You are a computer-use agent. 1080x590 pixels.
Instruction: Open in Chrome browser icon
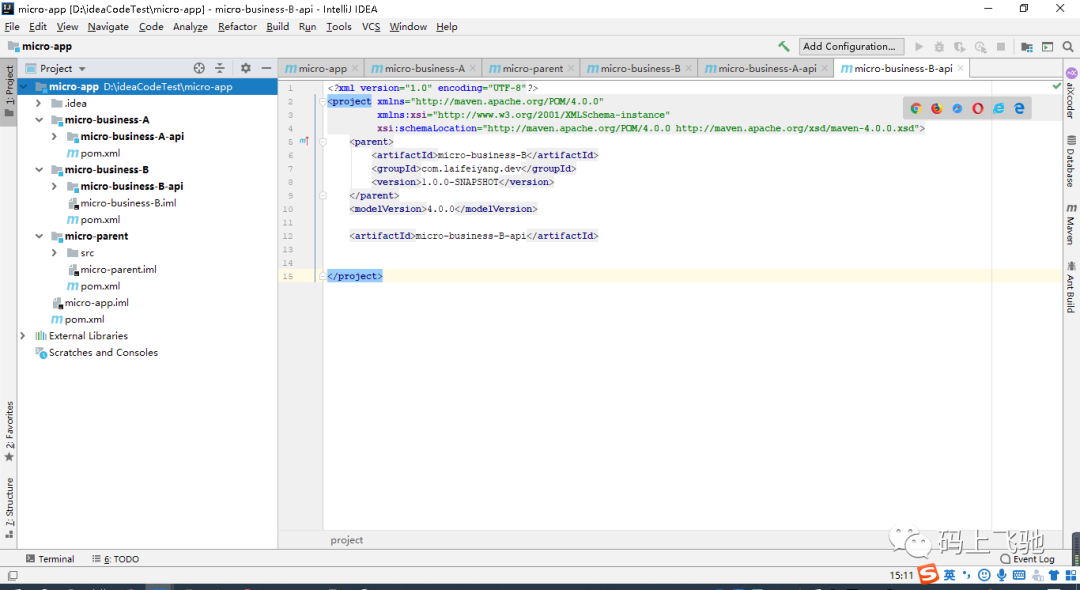point(915,108)
